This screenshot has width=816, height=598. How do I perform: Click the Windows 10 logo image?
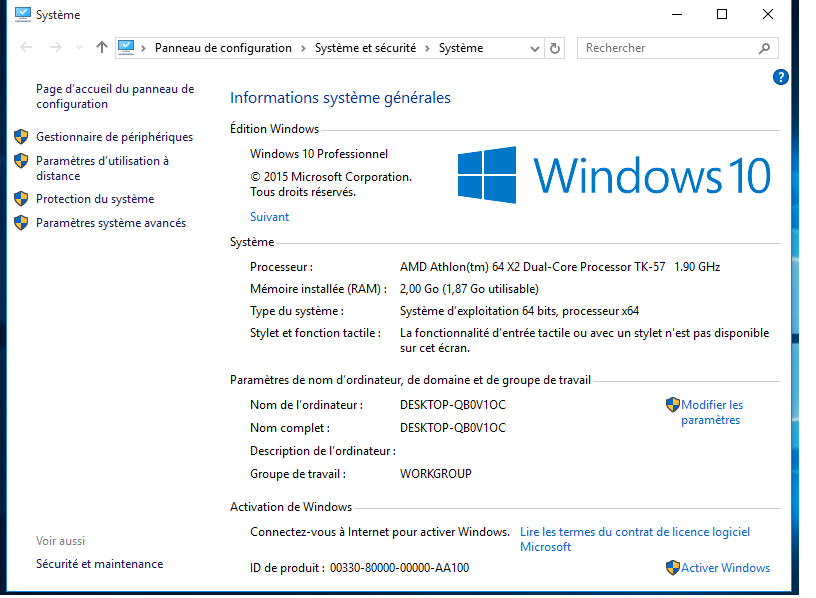click(x=614, y=175)
